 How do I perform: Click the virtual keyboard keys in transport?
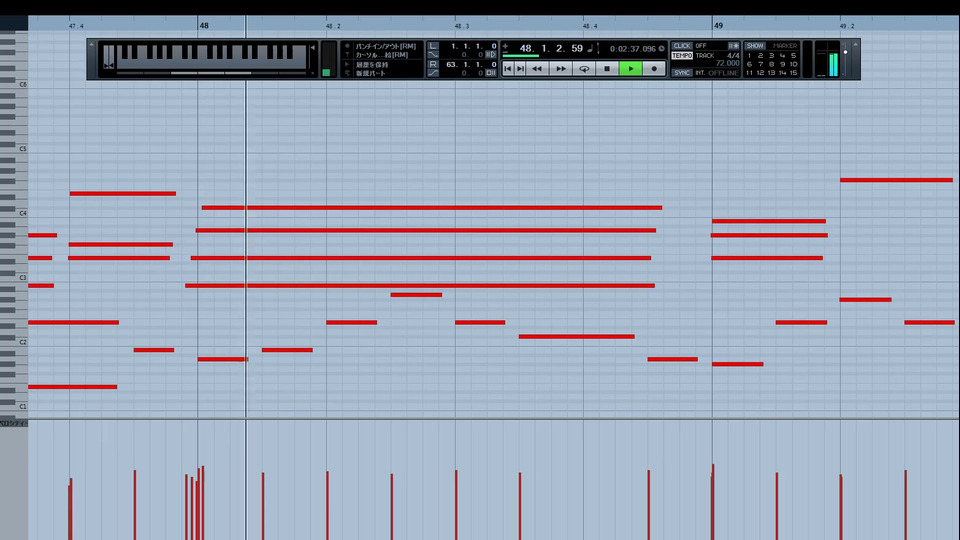[x=211, y=56]
